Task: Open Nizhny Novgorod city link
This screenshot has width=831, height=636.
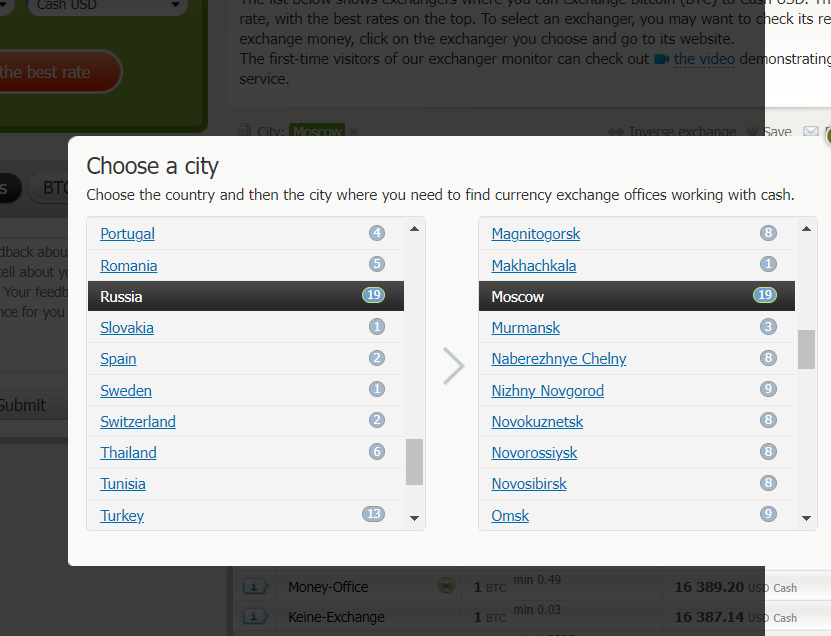Action: (547, 391)
